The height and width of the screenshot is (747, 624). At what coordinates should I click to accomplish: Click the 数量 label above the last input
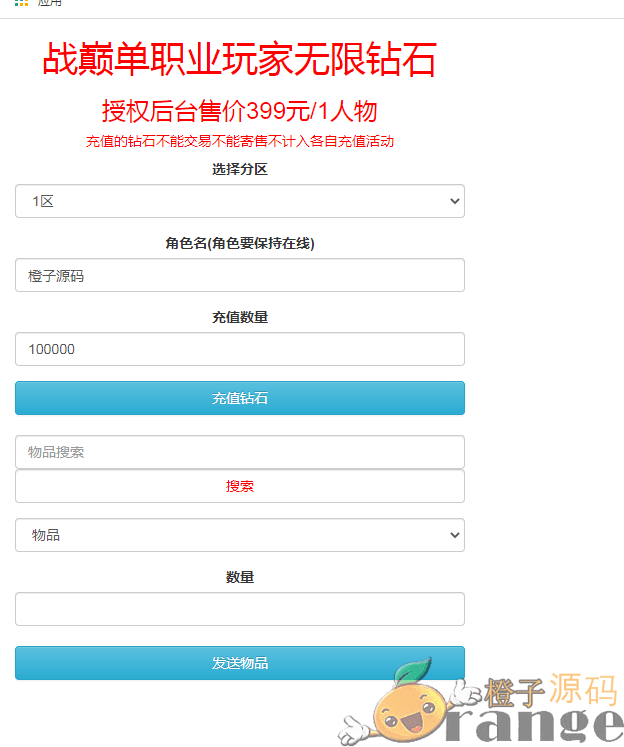[240, 577]
